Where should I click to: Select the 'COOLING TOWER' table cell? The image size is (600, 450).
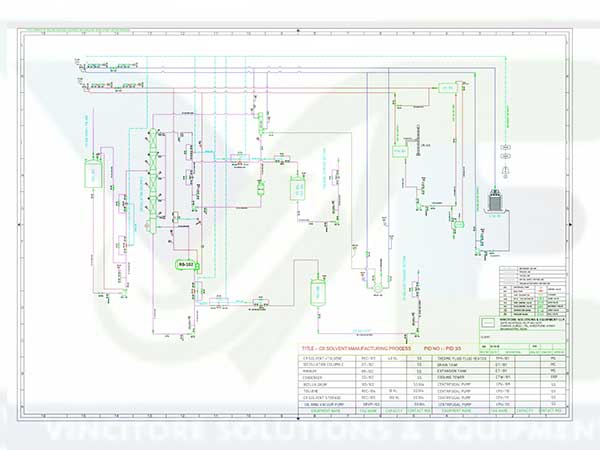point(462,378)
